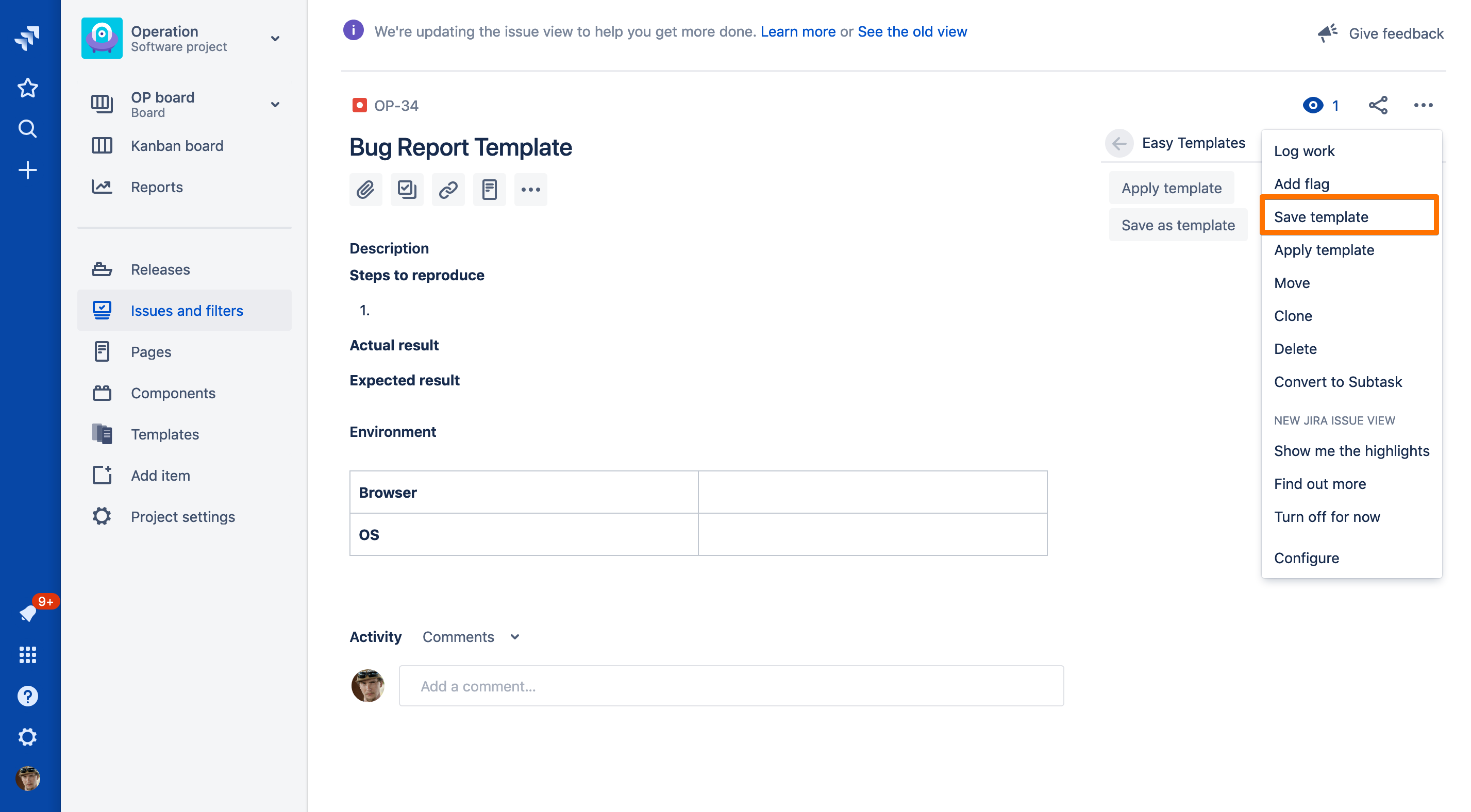Image resolution: width=1471 pixels, height=812 pixels.
Task: Open the app switcher grid icon
Action: [27, 654]
